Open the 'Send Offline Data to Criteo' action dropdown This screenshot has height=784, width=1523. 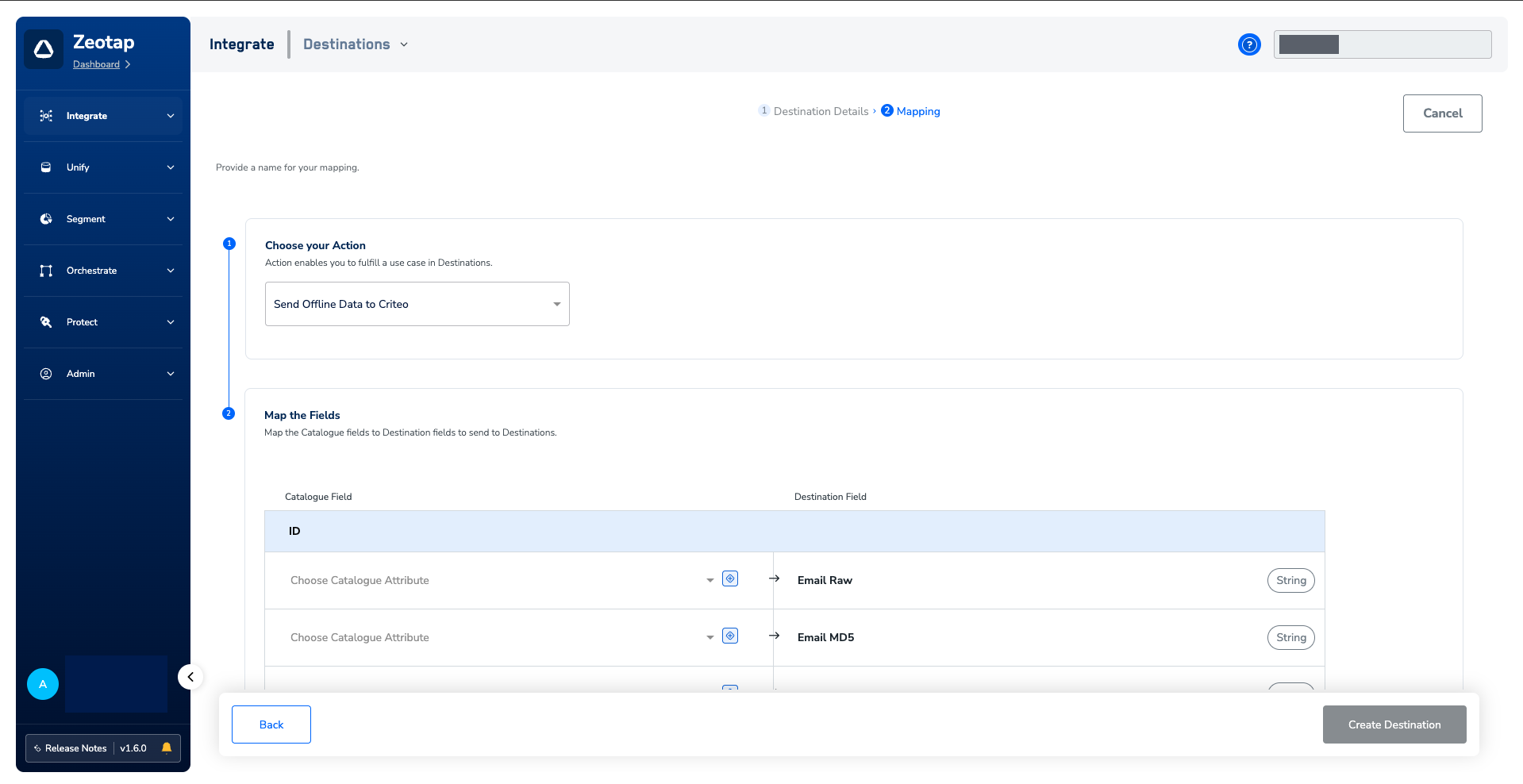417,304
